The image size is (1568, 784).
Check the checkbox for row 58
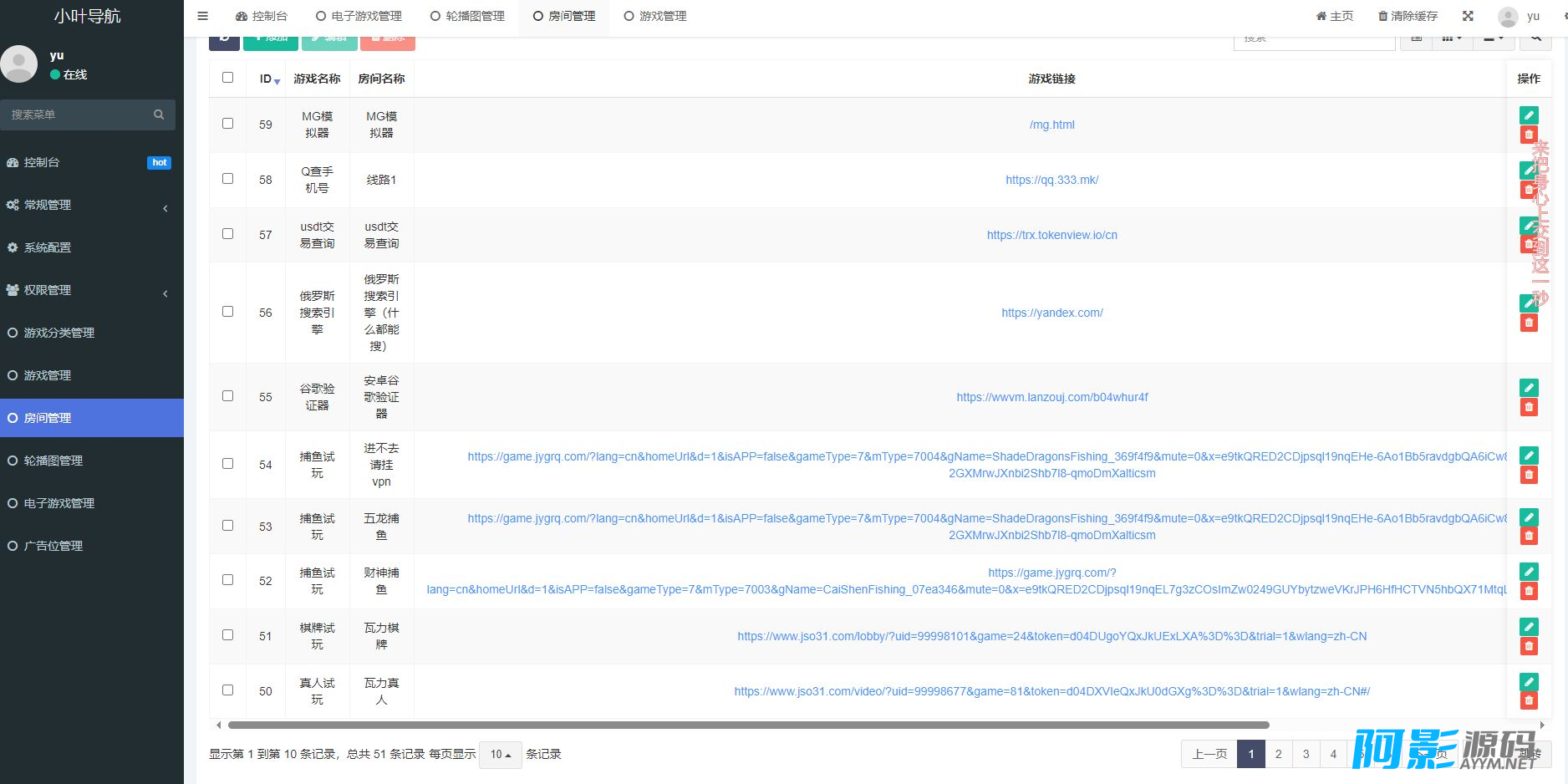point(227,179)
